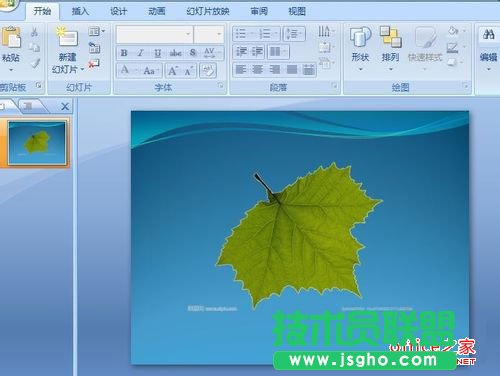Open the slide layout dropdown

[96, 32]
